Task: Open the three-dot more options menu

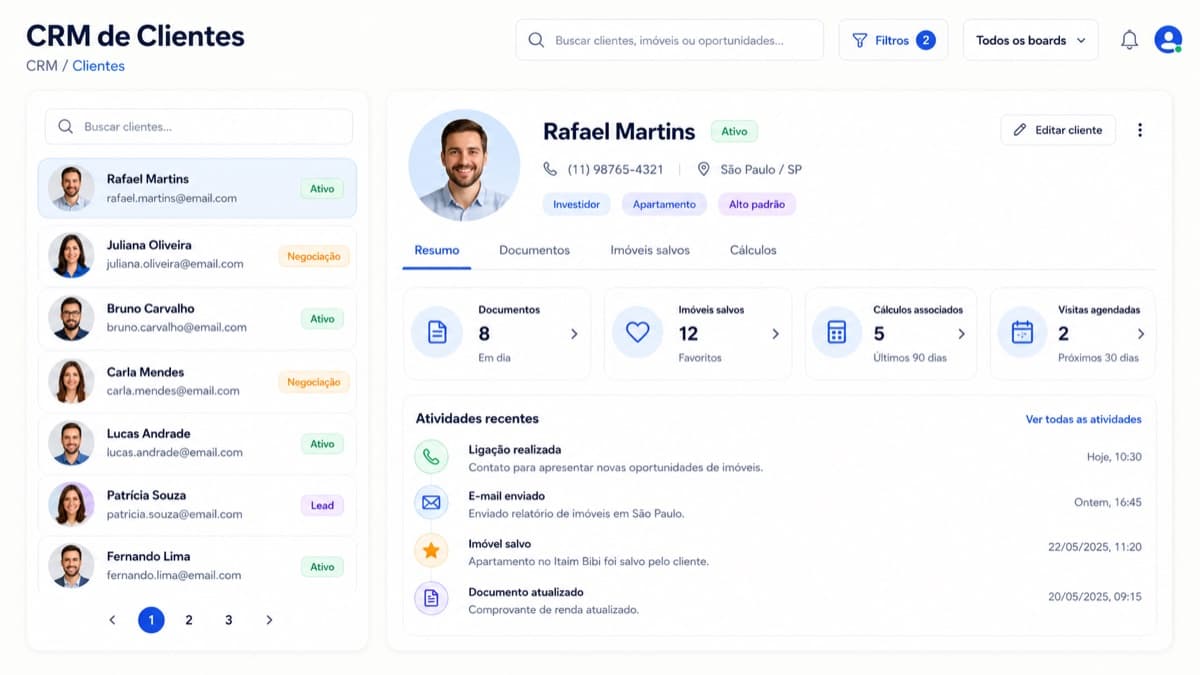Action: pos(1140,130)
